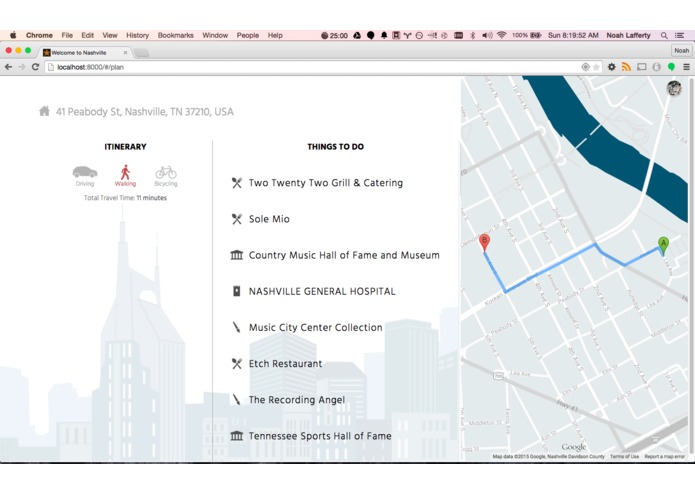Click the Noah profile button in Chrome

point(681,51)
